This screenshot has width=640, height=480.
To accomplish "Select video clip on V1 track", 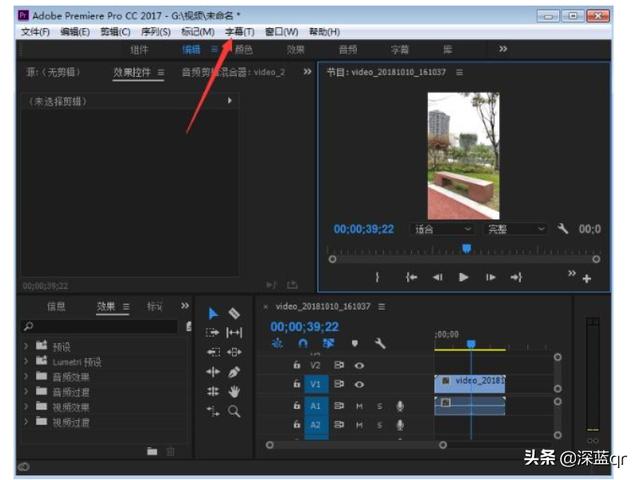I will 470,384.
